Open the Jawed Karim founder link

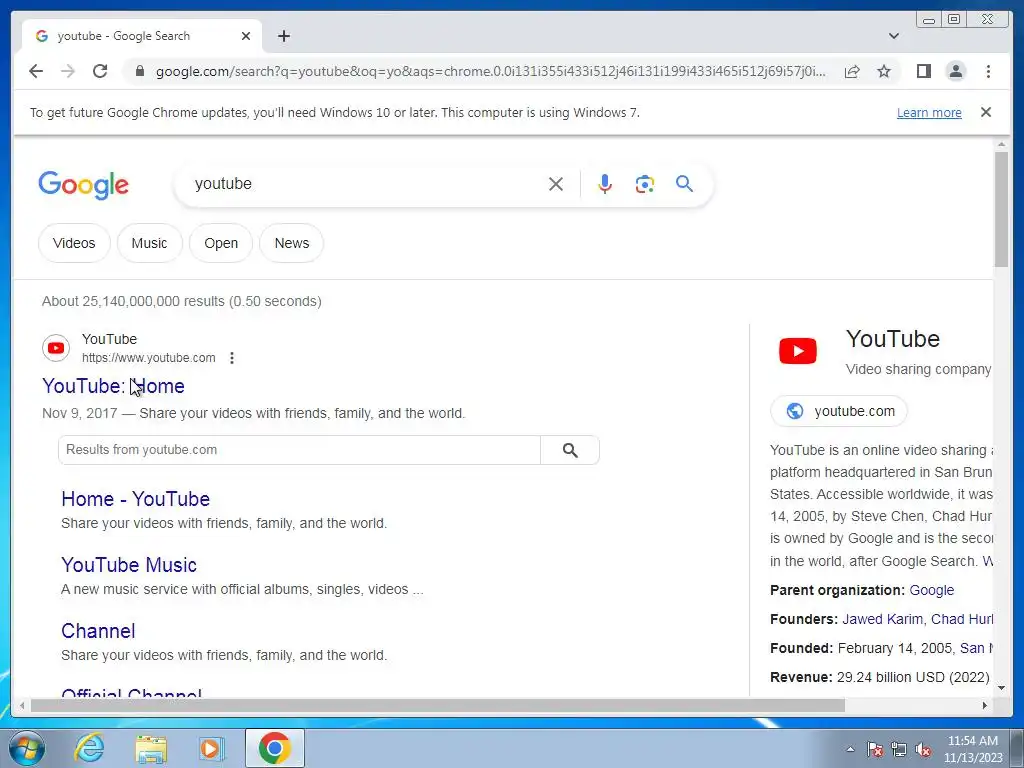pos(882,619)
